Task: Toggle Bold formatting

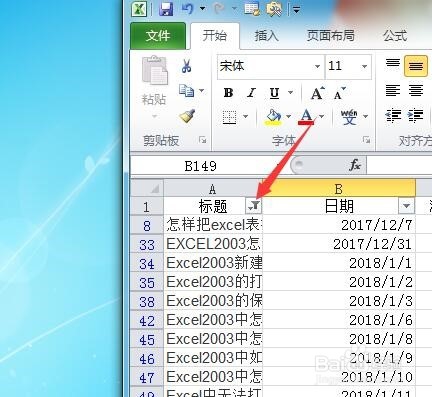Action: point(228,93)
